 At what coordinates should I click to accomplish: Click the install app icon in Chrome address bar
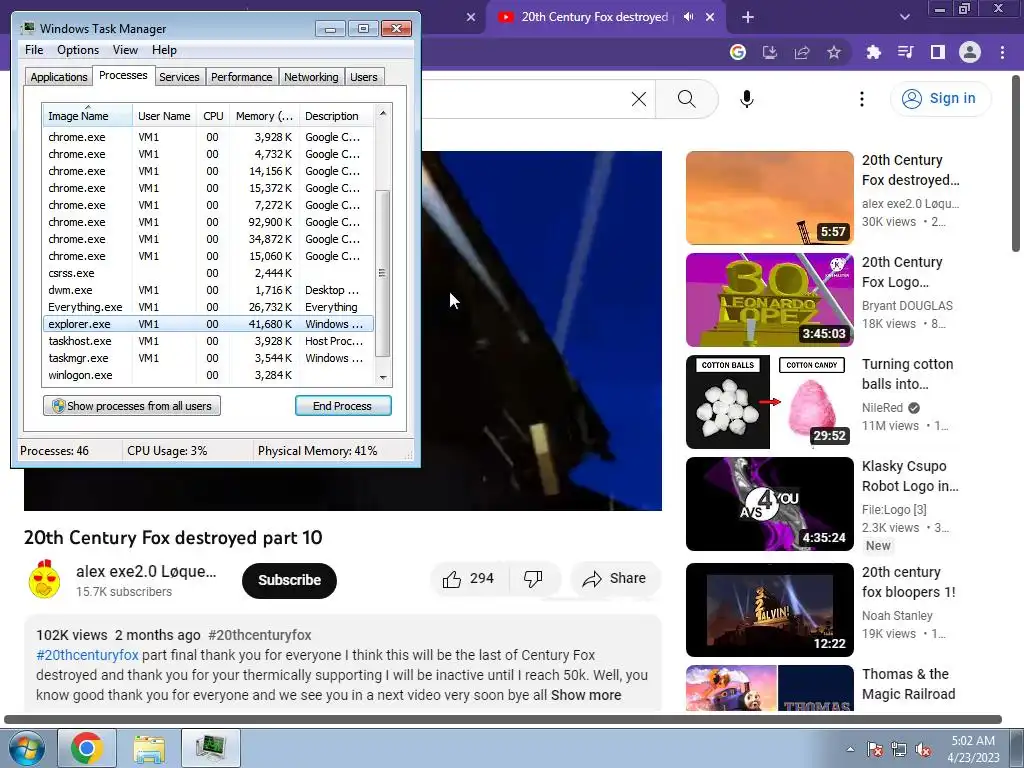pyautogui.click(x=770, y=52)
